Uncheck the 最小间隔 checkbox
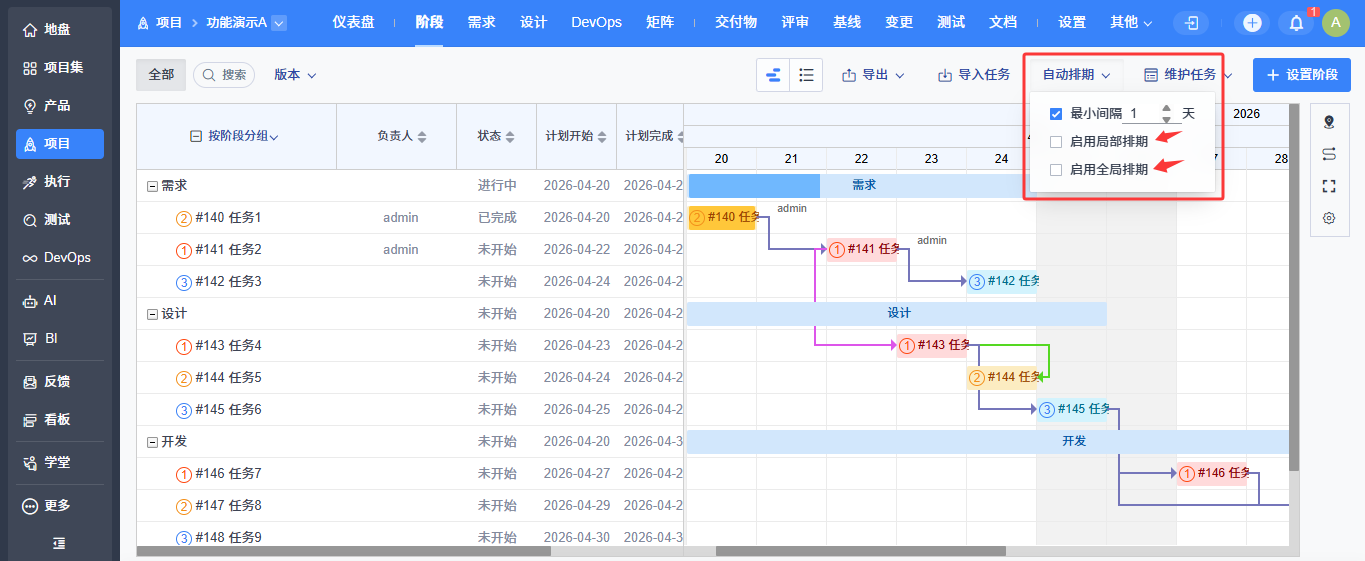This screenshot has height=561, width=1365. [x=1056, y=114]
